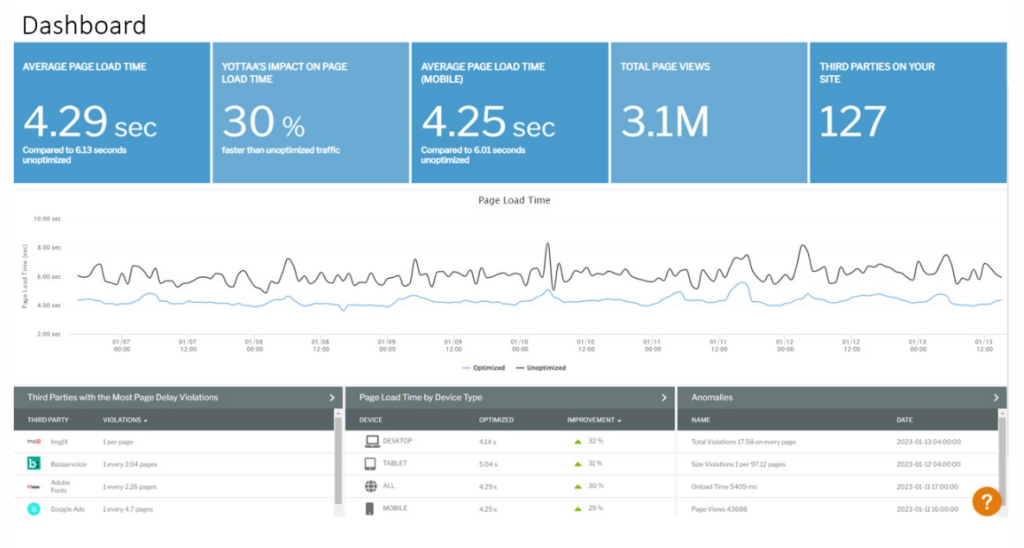Image resolution: width=1024 pixels, height=548 pixels.
Task: Open the Anomalies panel chevron arrow
Action: click(x=996, y=397)
